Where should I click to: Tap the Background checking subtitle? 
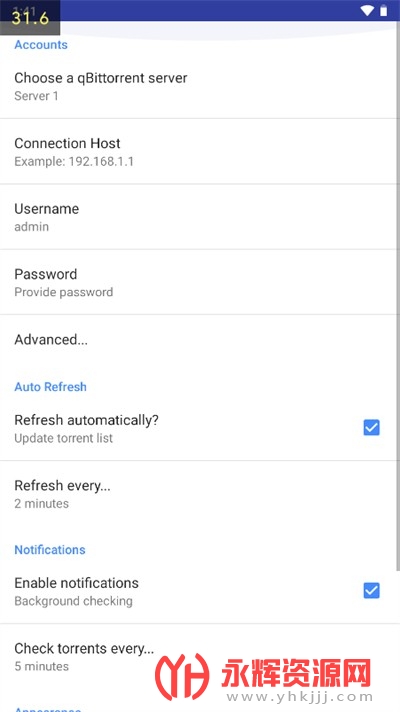click(74, 601)
